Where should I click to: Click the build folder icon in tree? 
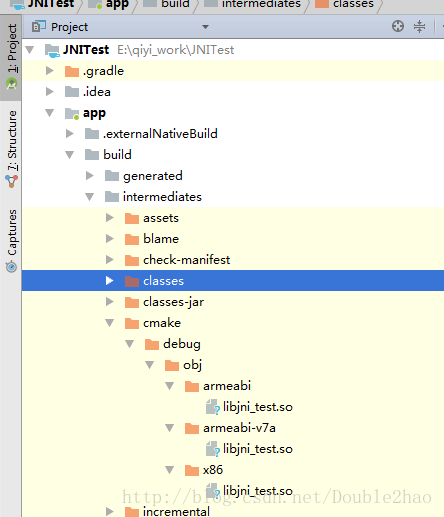pos(92,155)
